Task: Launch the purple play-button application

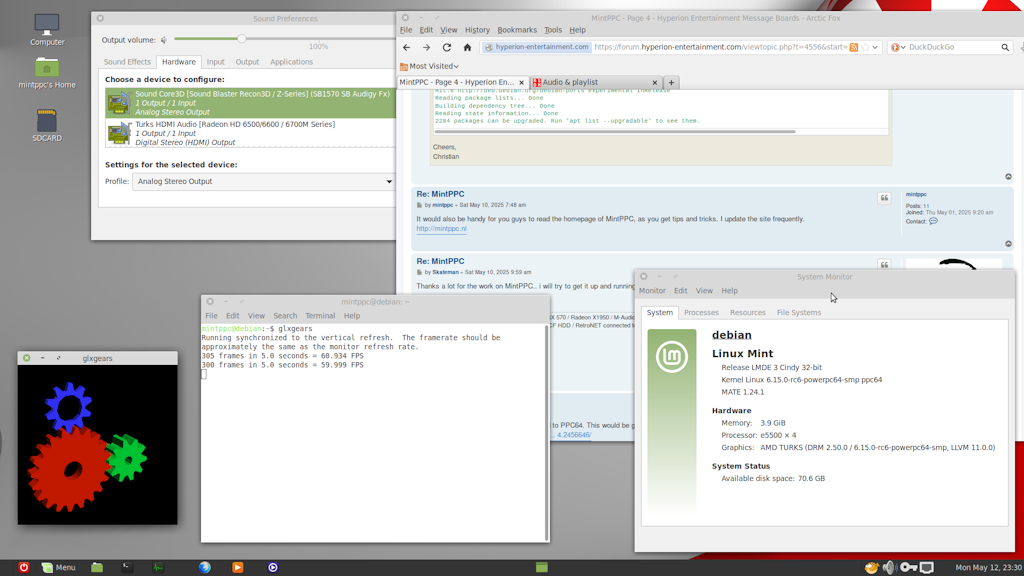Action: pyautogui.click(x=273, y=568)
